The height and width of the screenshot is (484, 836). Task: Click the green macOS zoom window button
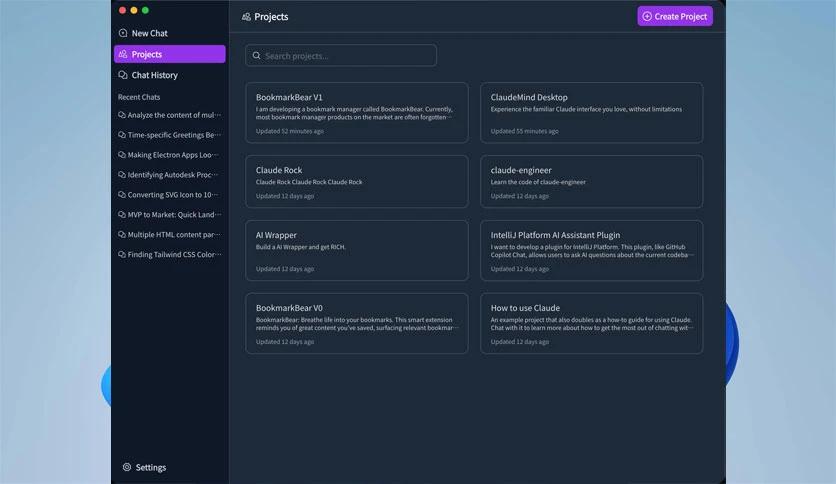click(145, 10)
